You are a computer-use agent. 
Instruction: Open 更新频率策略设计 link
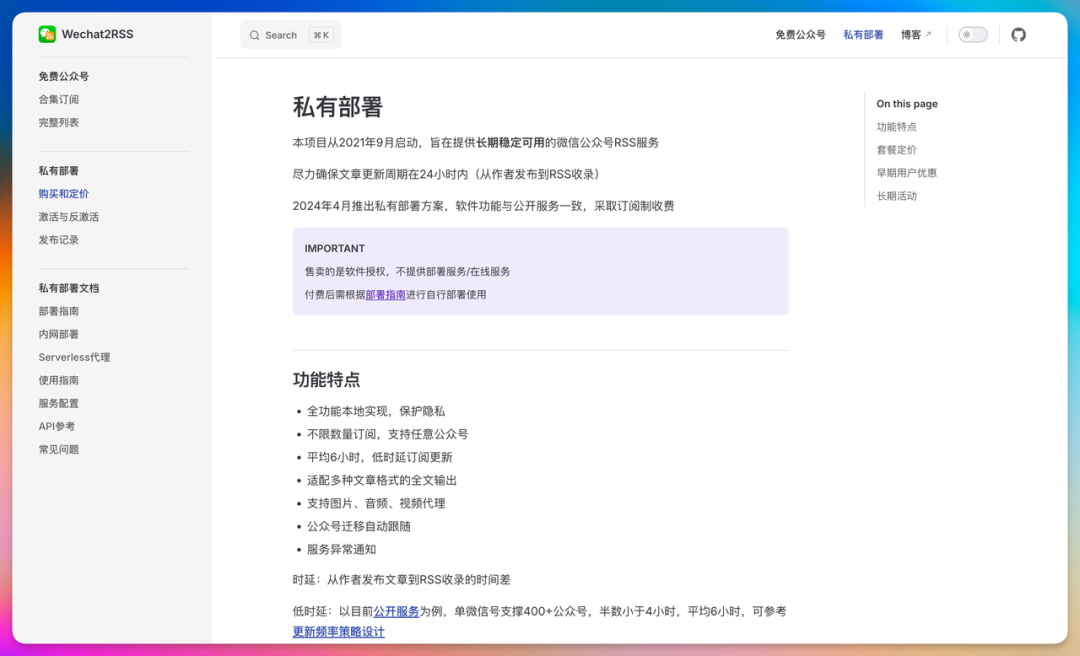coord(338,632)
